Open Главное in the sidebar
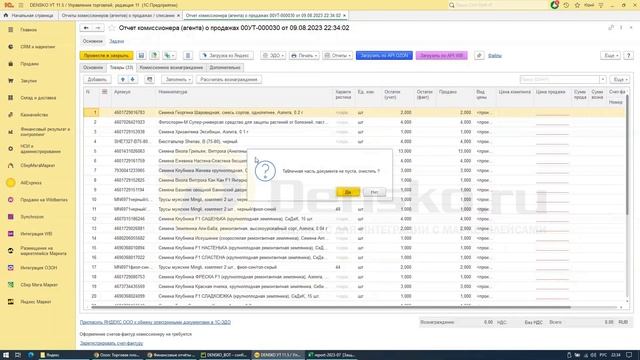640x360 pixels. (29, 30)
